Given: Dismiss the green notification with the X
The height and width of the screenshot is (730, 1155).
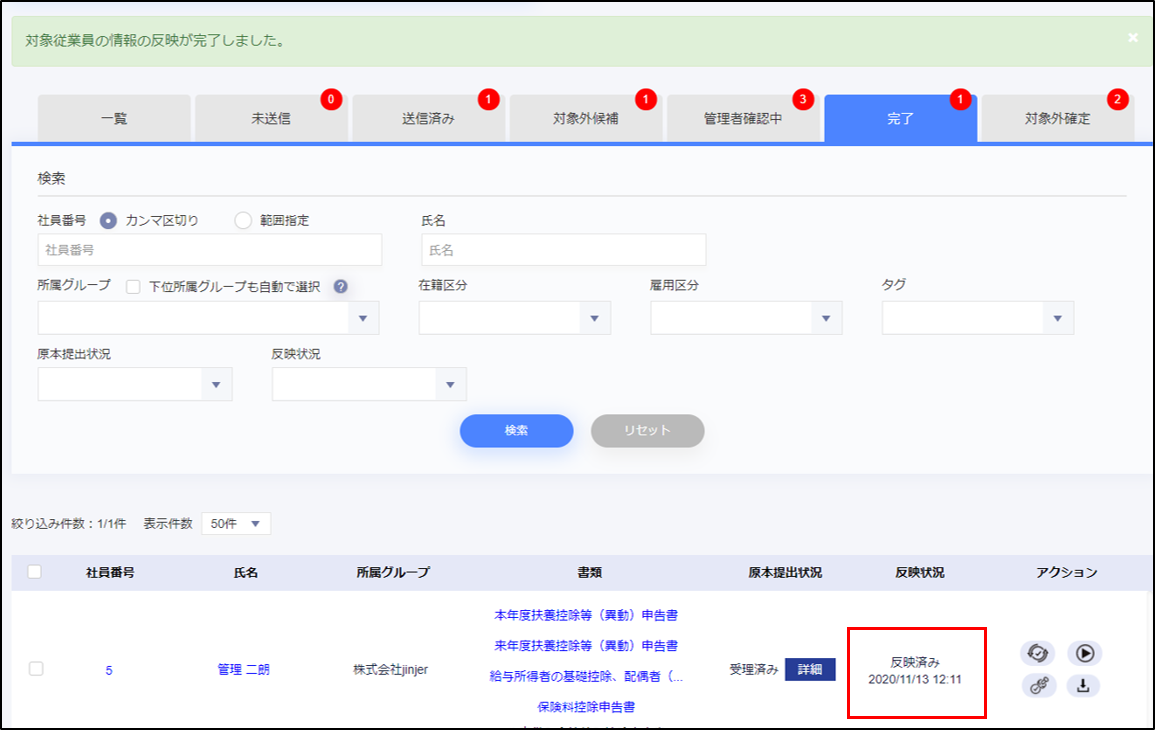Looking at the screenshot, I should coord(1133,38).
